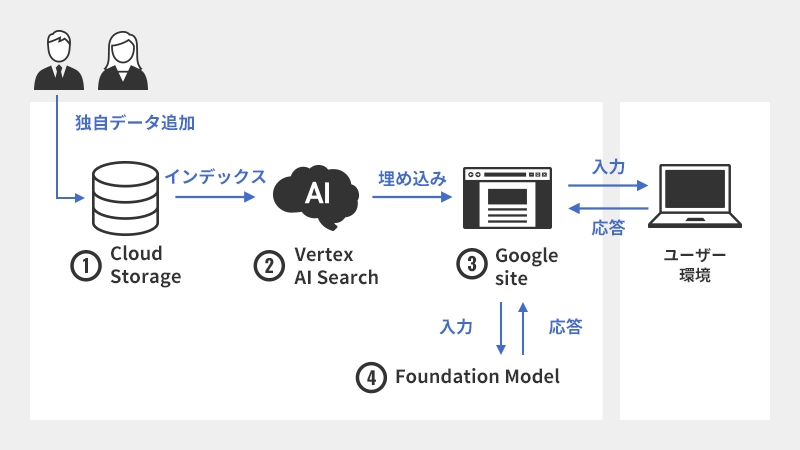Click the Cloud Storage label

tap(145, 265)
